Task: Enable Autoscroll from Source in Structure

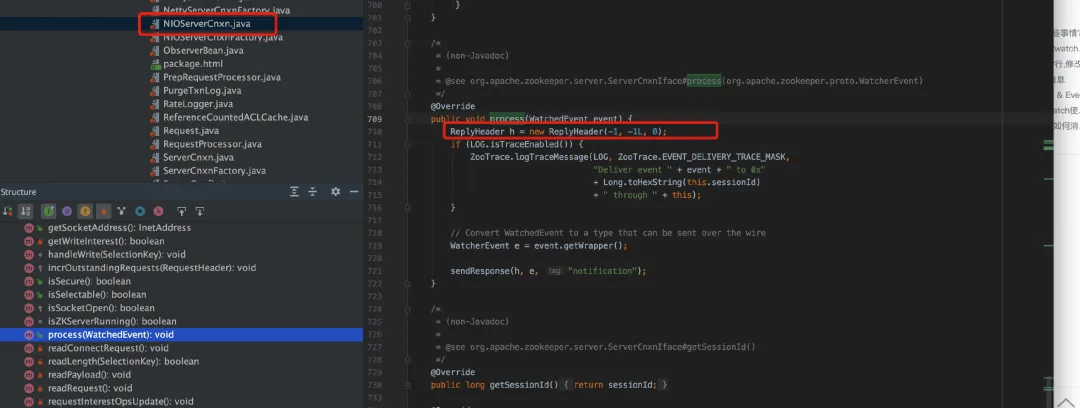Action: click(x=200, y=211)
